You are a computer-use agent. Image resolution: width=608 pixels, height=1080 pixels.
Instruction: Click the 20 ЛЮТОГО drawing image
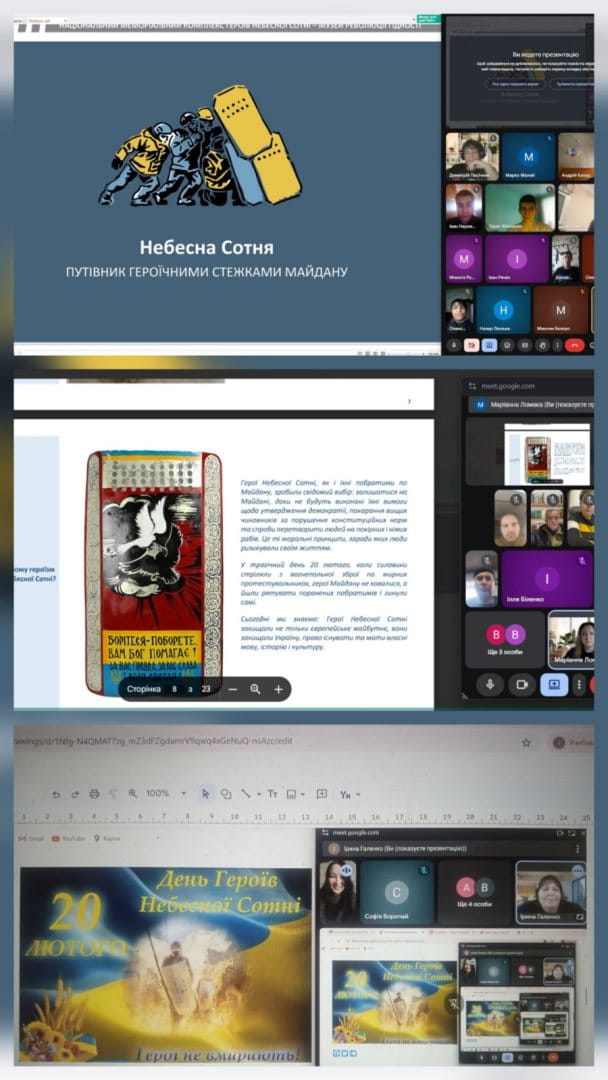pyautogui.click(x=165, y=965)
